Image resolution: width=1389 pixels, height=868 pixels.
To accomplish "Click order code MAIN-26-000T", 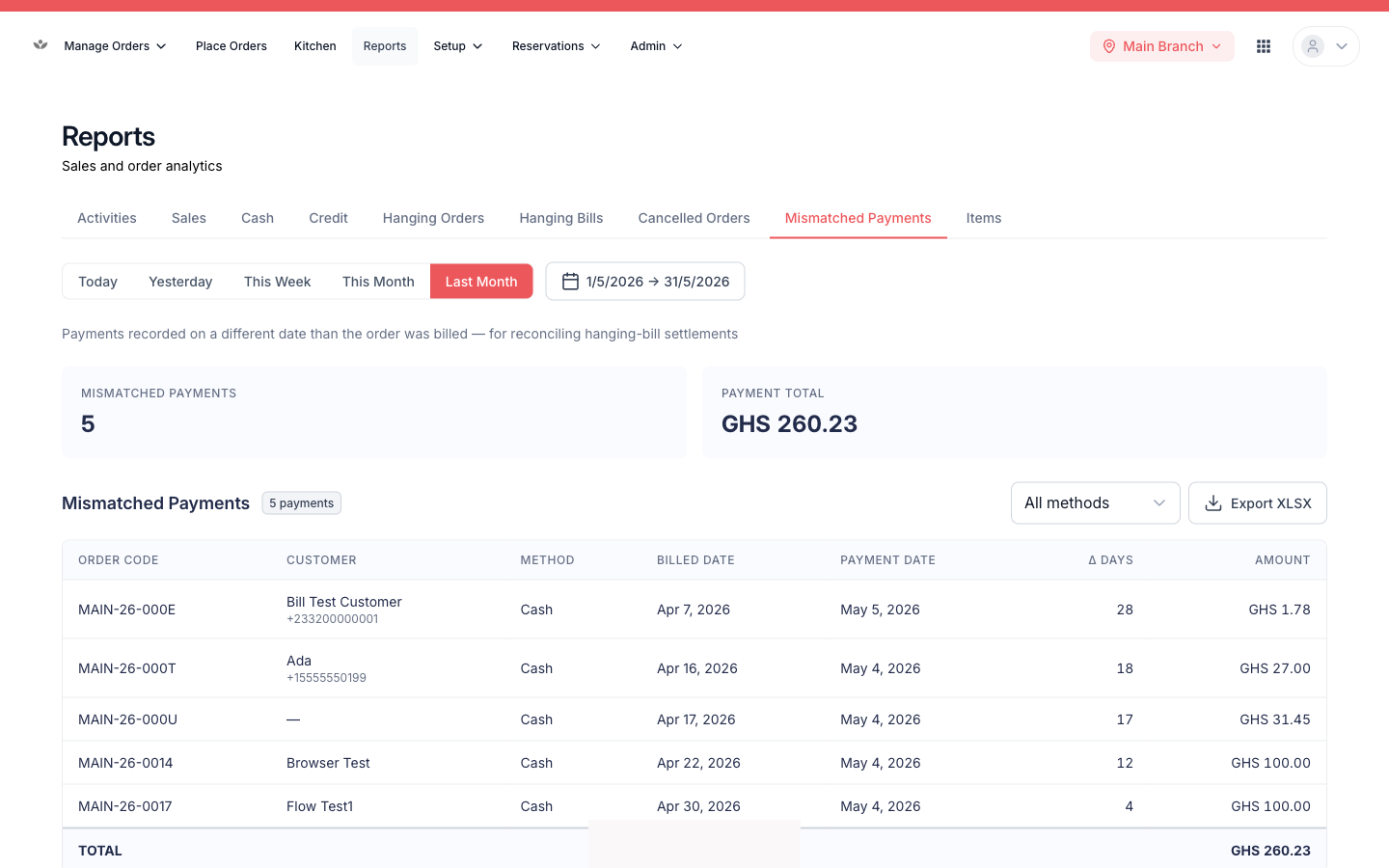I will 127,668.
